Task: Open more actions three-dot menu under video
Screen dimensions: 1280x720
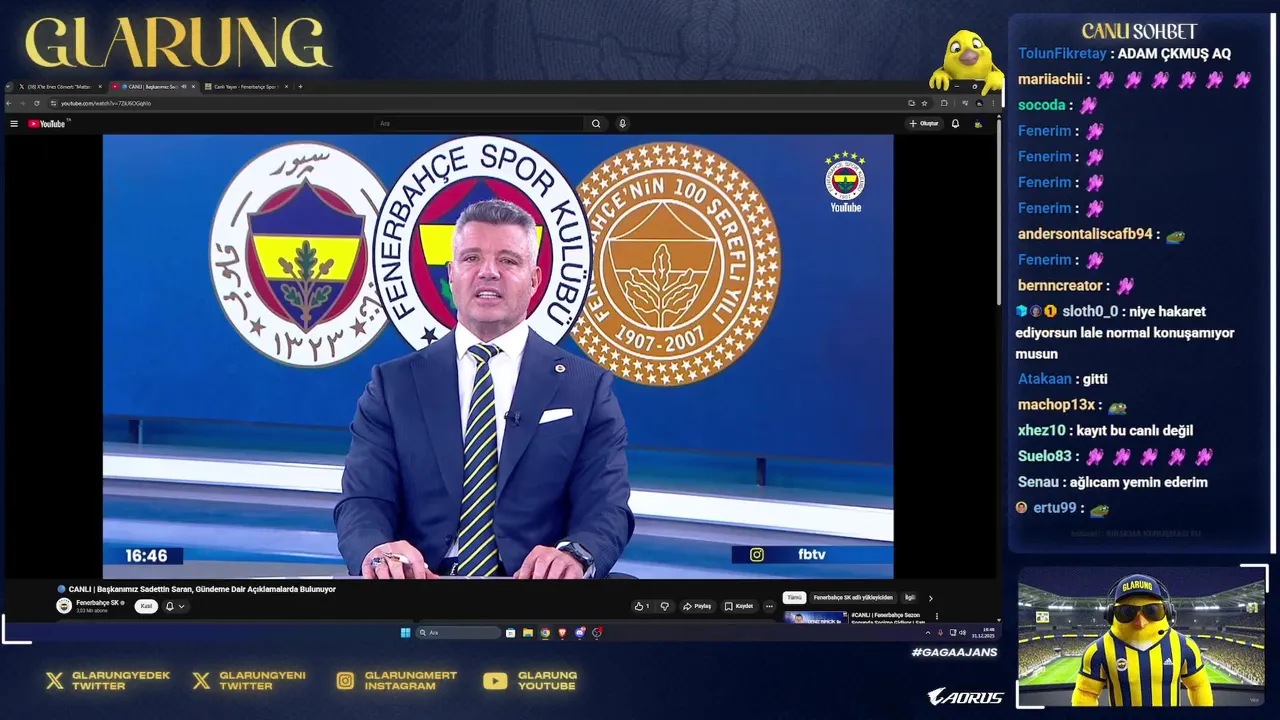Action: click(769, 606)
